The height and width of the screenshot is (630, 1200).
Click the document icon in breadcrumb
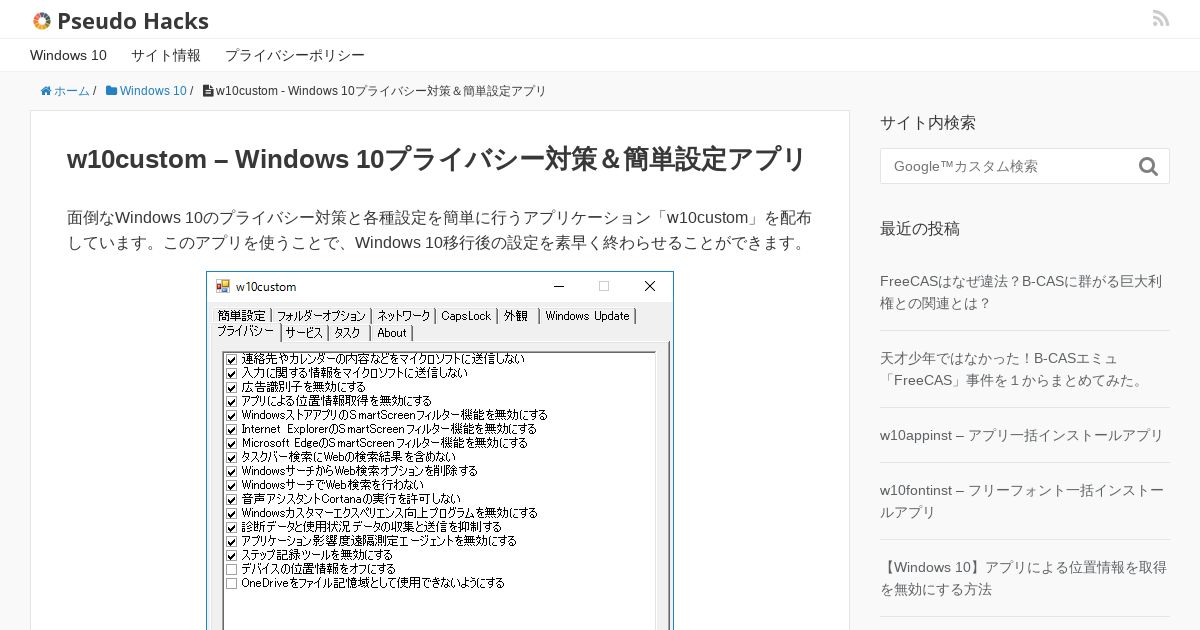tap(208, 91)
